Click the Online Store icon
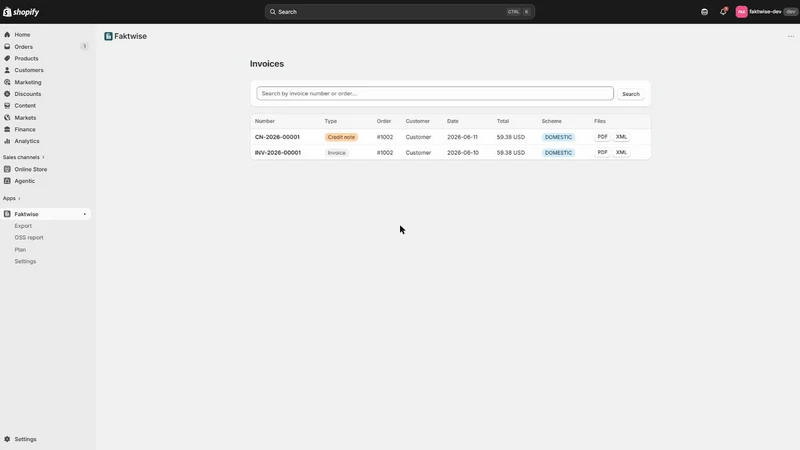Viewport: 800px width, 450px height. click(7, 169)
